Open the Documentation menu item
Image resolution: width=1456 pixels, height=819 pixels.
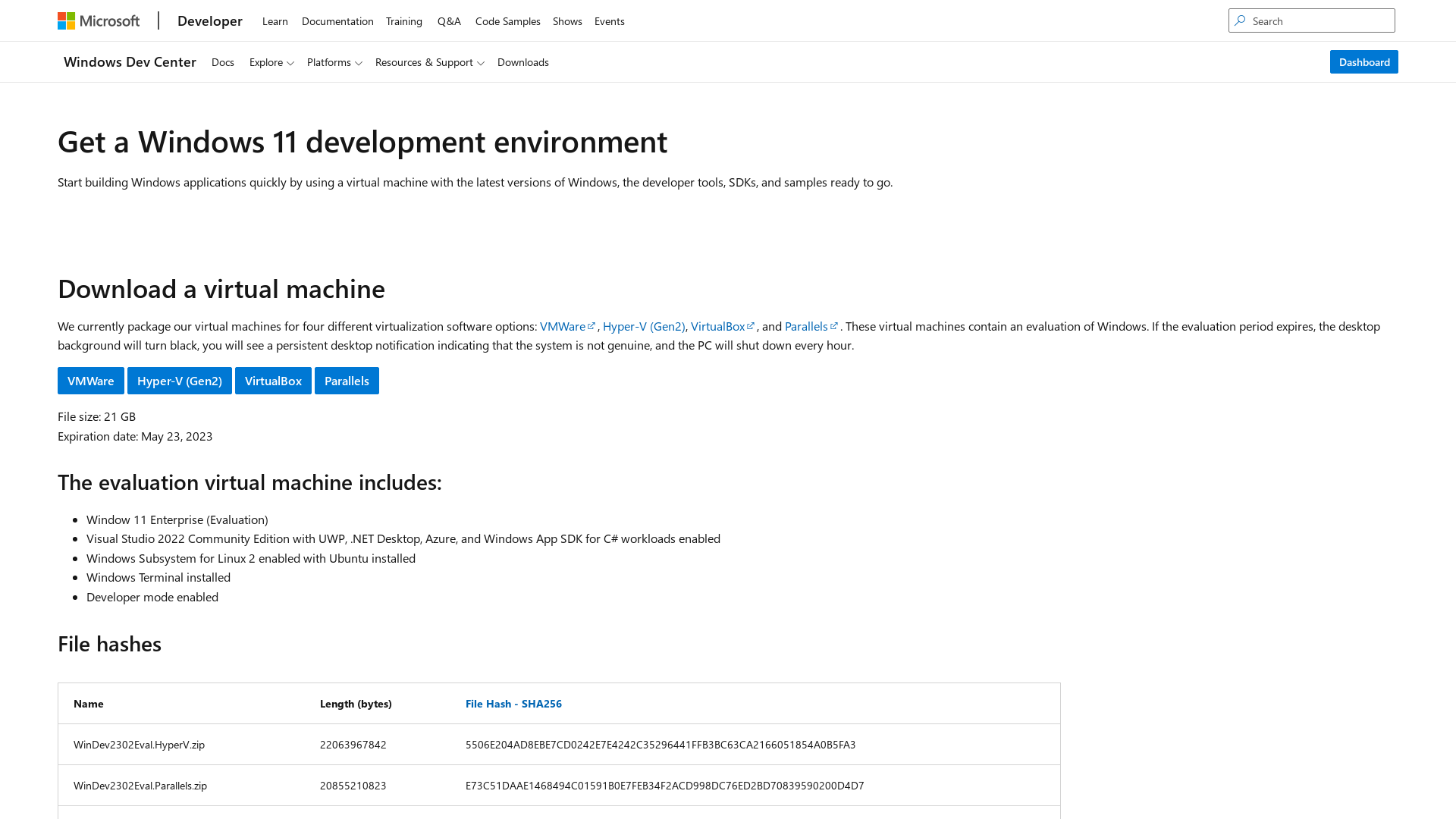(x=337, y=20)
